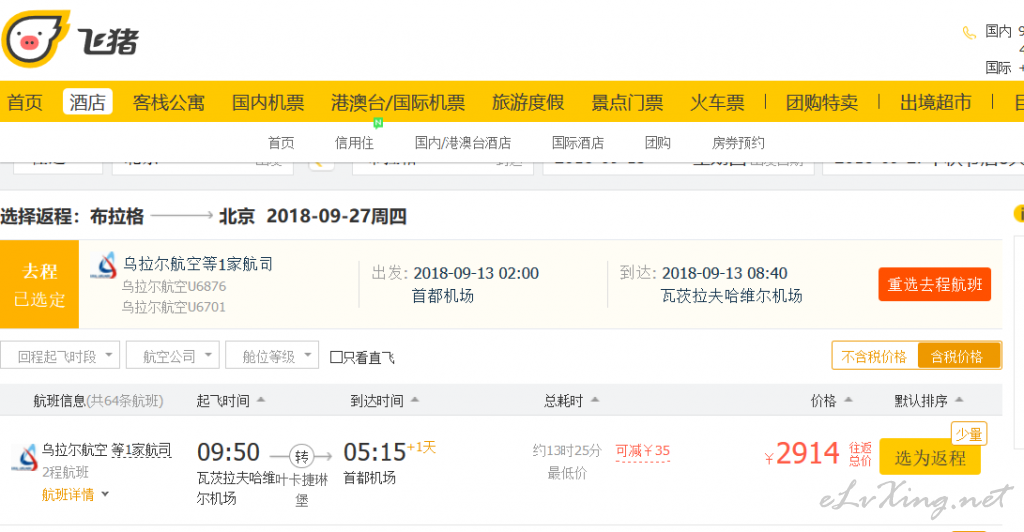Click Ural Airlines logo in selected outbound flight
The height and width of the screenshot is (532, 1024).
(x=104, y=265)
